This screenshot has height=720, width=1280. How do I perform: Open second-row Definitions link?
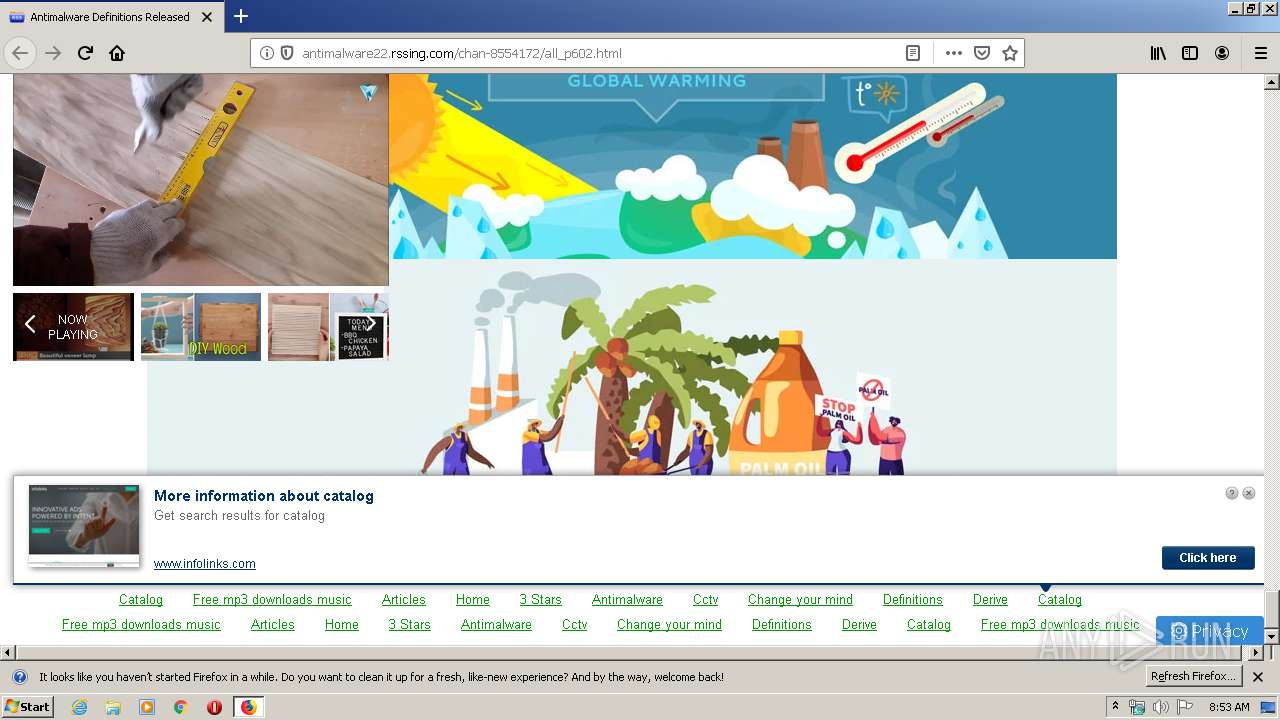(782, 625)
